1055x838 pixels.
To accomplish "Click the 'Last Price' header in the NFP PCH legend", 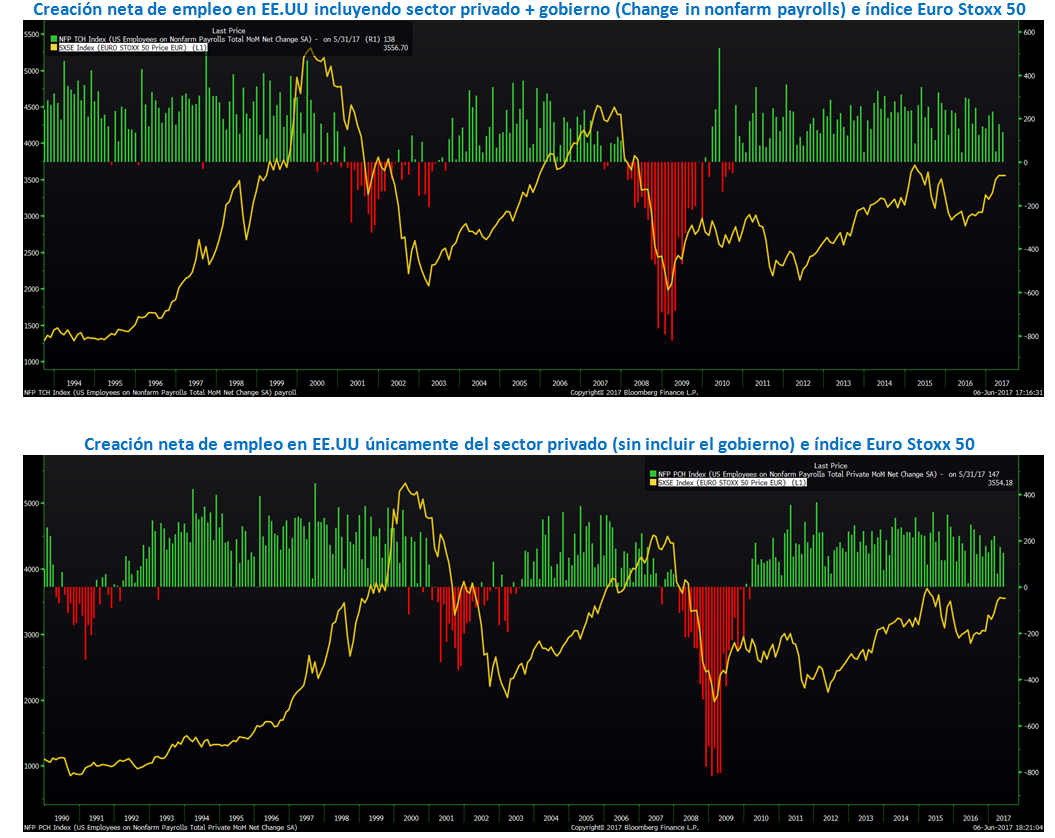I will tap(830, 466).
